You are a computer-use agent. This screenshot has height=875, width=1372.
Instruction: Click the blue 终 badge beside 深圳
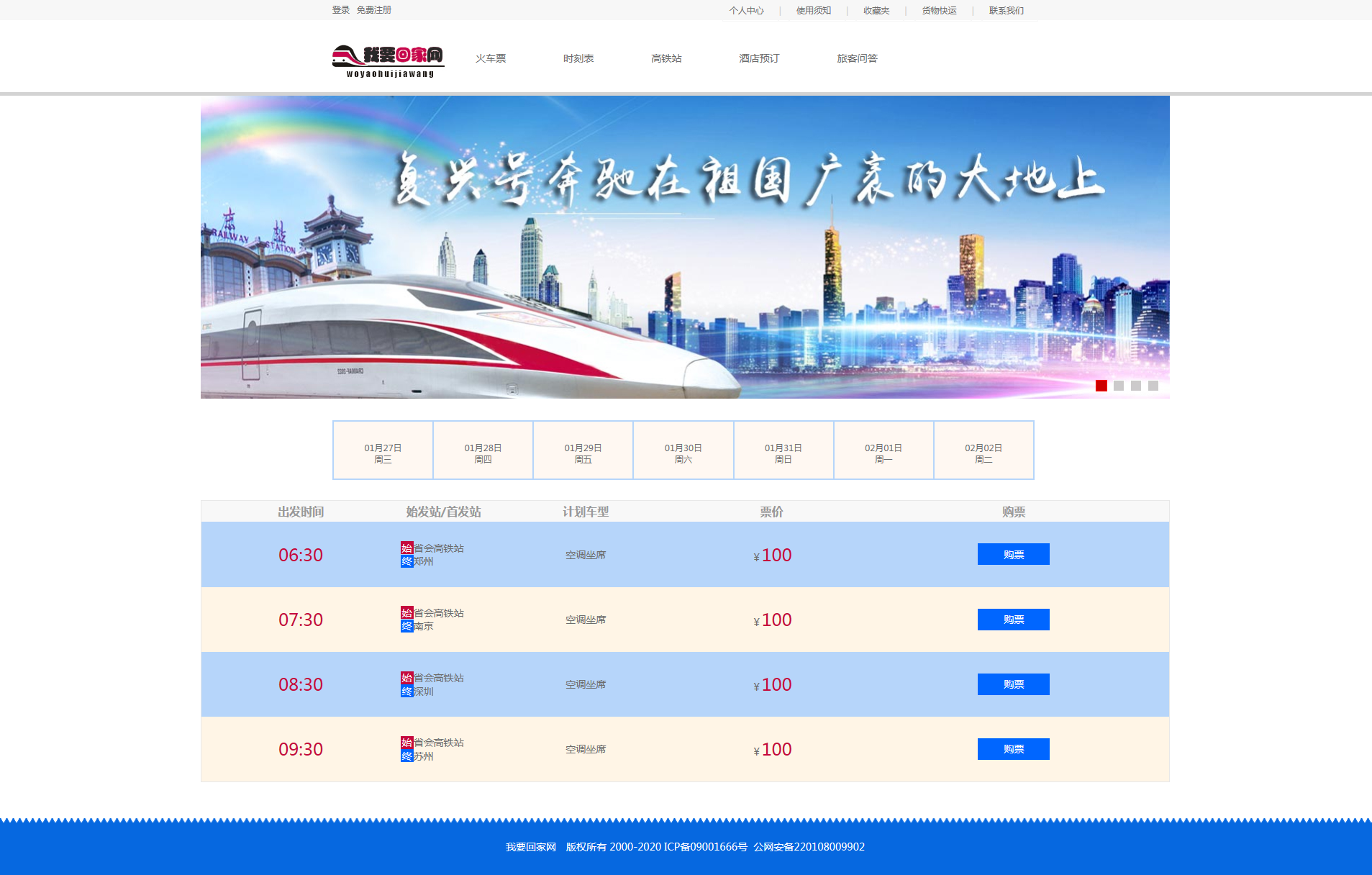(406, 692)
